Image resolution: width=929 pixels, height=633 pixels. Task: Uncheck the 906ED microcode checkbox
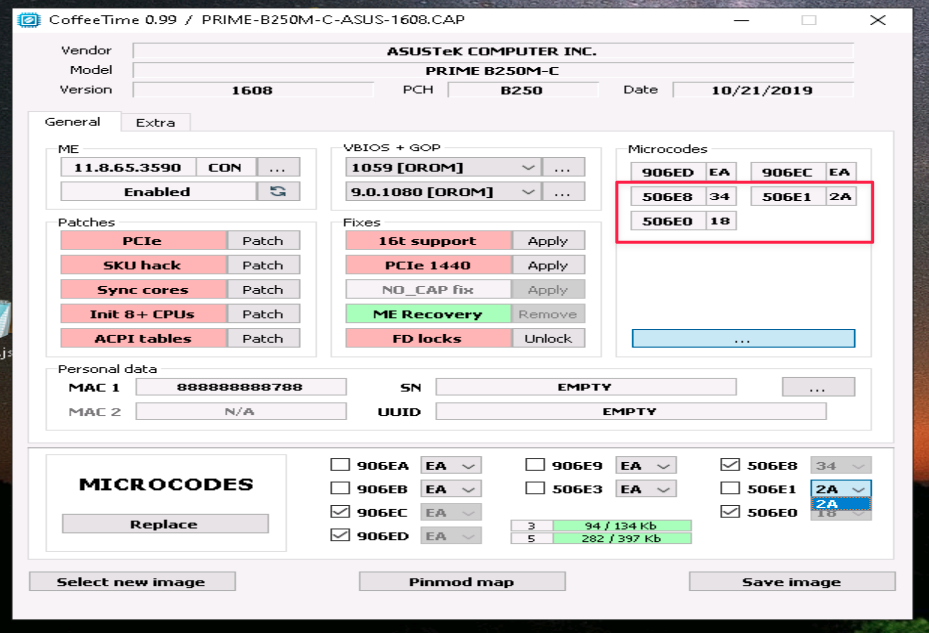click(x=340, y=535)
